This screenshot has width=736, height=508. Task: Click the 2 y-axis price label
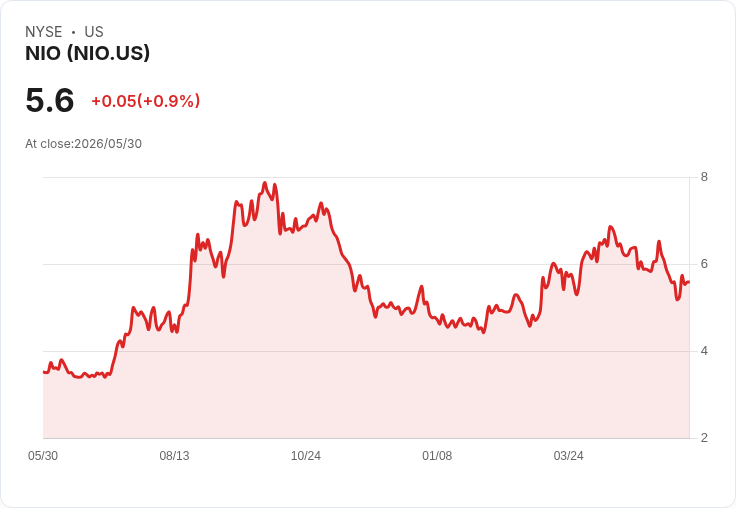(704, 438)
